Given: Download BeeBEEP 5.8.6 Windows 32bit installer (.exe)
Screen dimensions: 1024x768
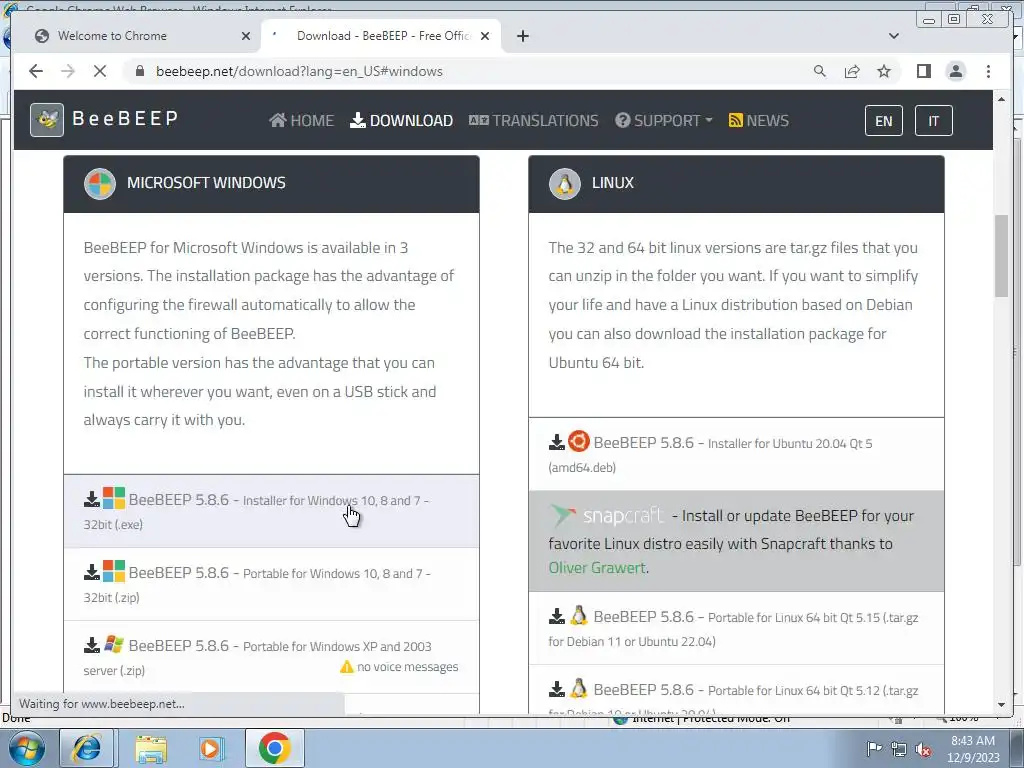Looking at the screenshot, I should point(271,511).
